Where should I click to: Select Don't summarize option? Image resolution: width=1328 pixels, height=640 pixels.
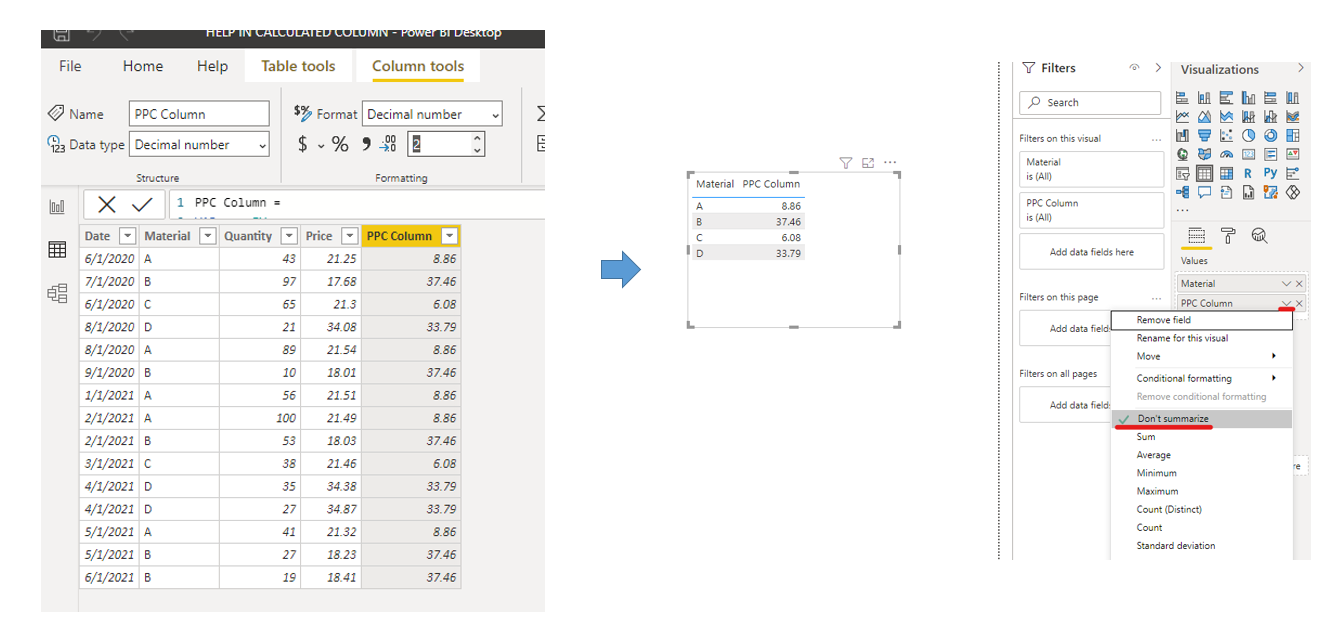click(x=1202, y=418)
